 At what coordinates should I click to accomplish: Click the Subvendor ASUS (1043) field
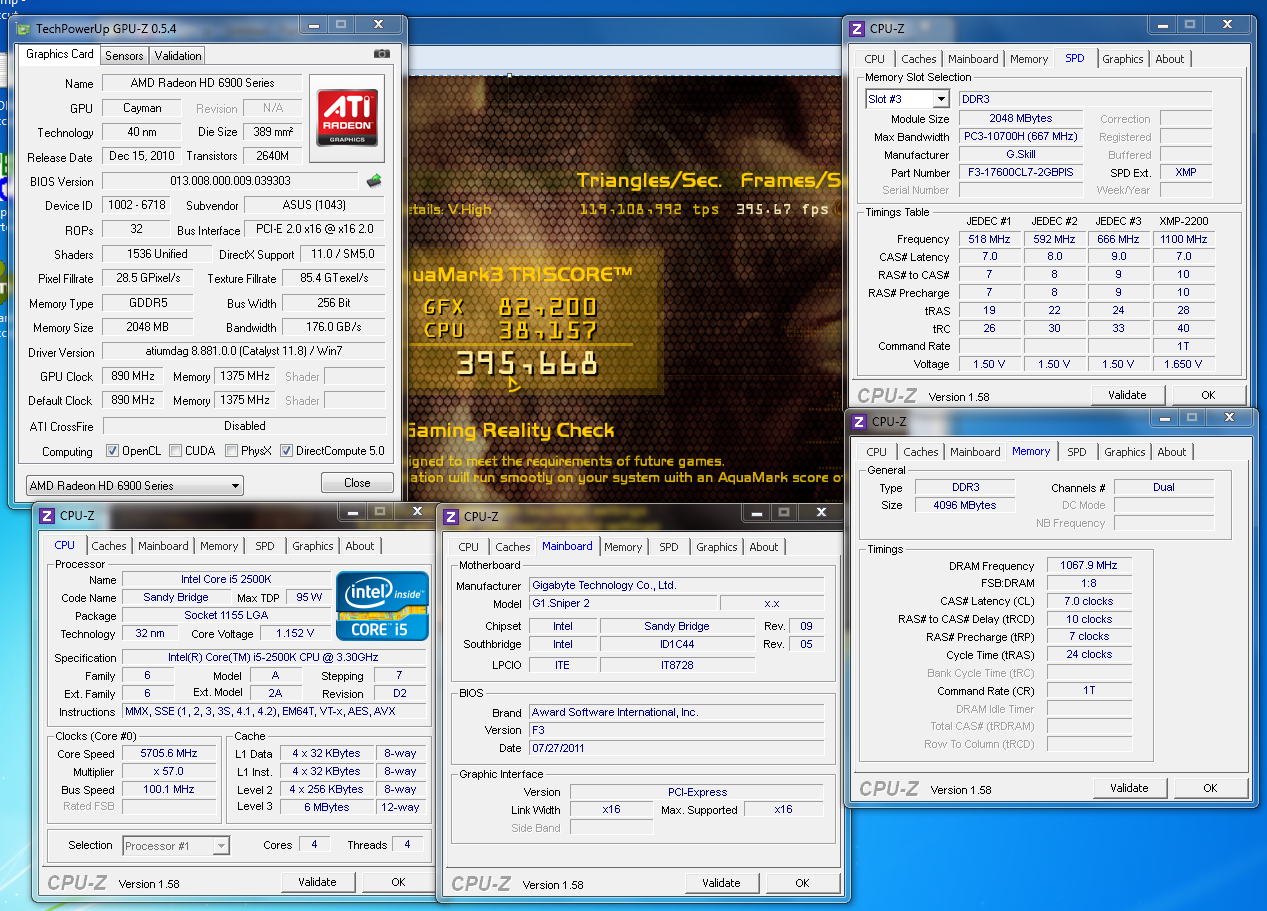point(315,205)
